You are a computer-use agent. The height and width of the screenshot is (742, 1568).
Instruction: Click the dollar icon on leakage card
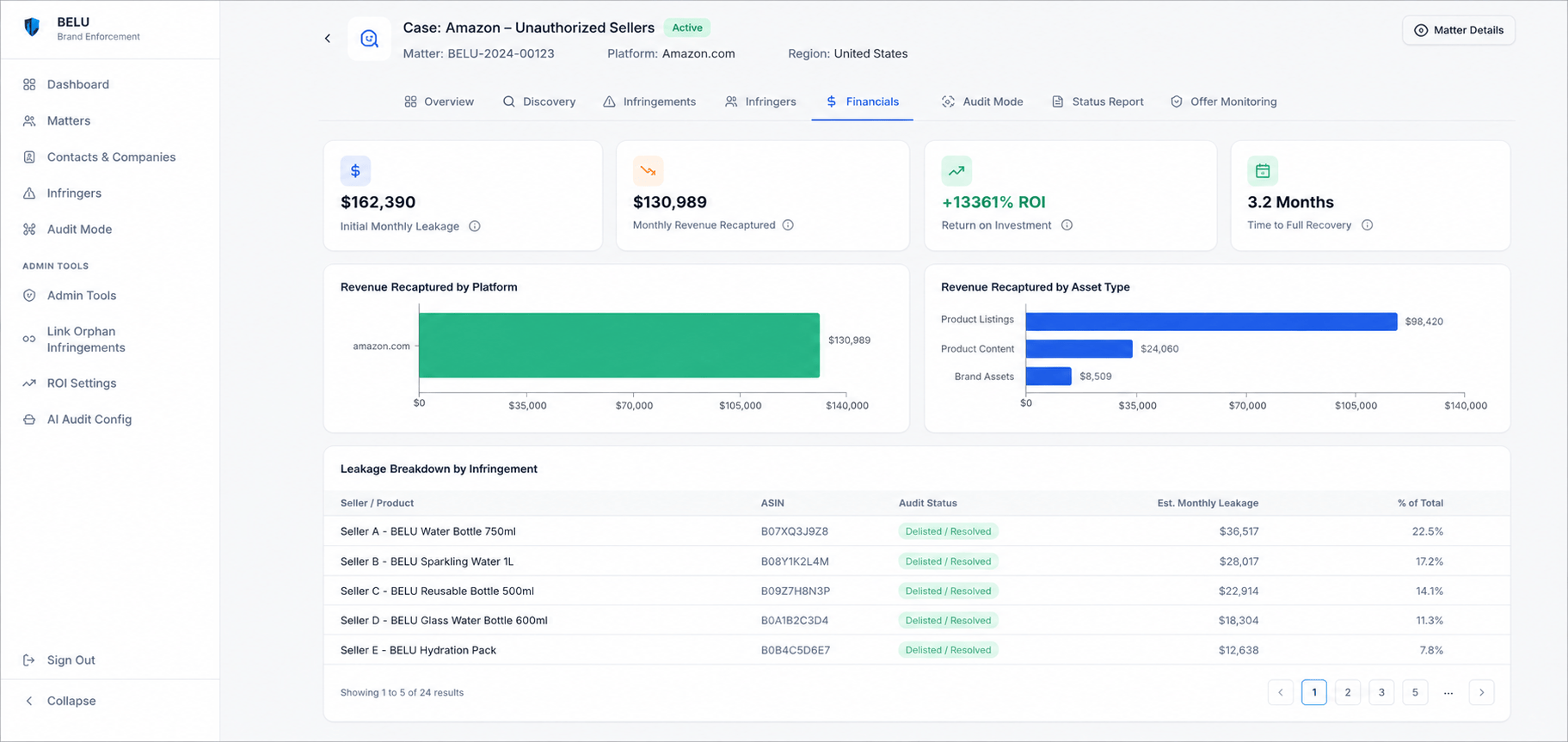point(355,171)
